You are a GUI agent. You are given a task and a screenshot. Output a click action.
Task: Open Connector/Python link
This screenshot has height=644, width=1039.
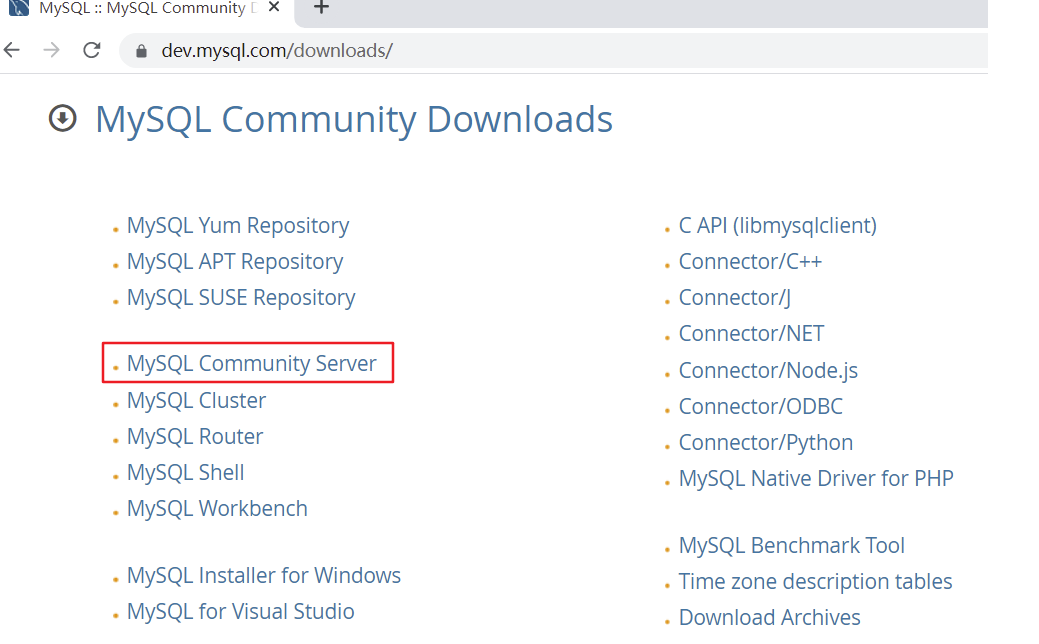(x=766, y=443)
